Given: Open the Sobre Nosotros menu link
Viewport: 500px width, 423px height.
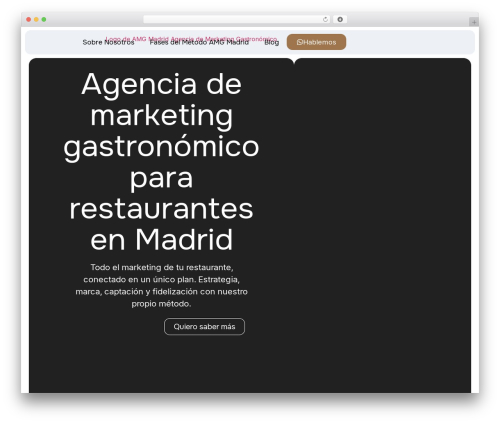Looking at the screenshot, I should pos(108,42).
